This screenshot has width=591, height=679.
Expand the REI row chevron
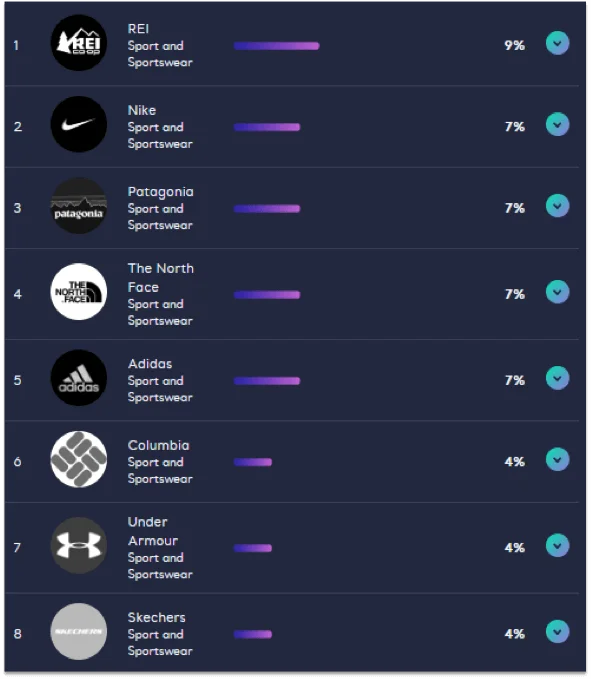(x=557, y=43)
